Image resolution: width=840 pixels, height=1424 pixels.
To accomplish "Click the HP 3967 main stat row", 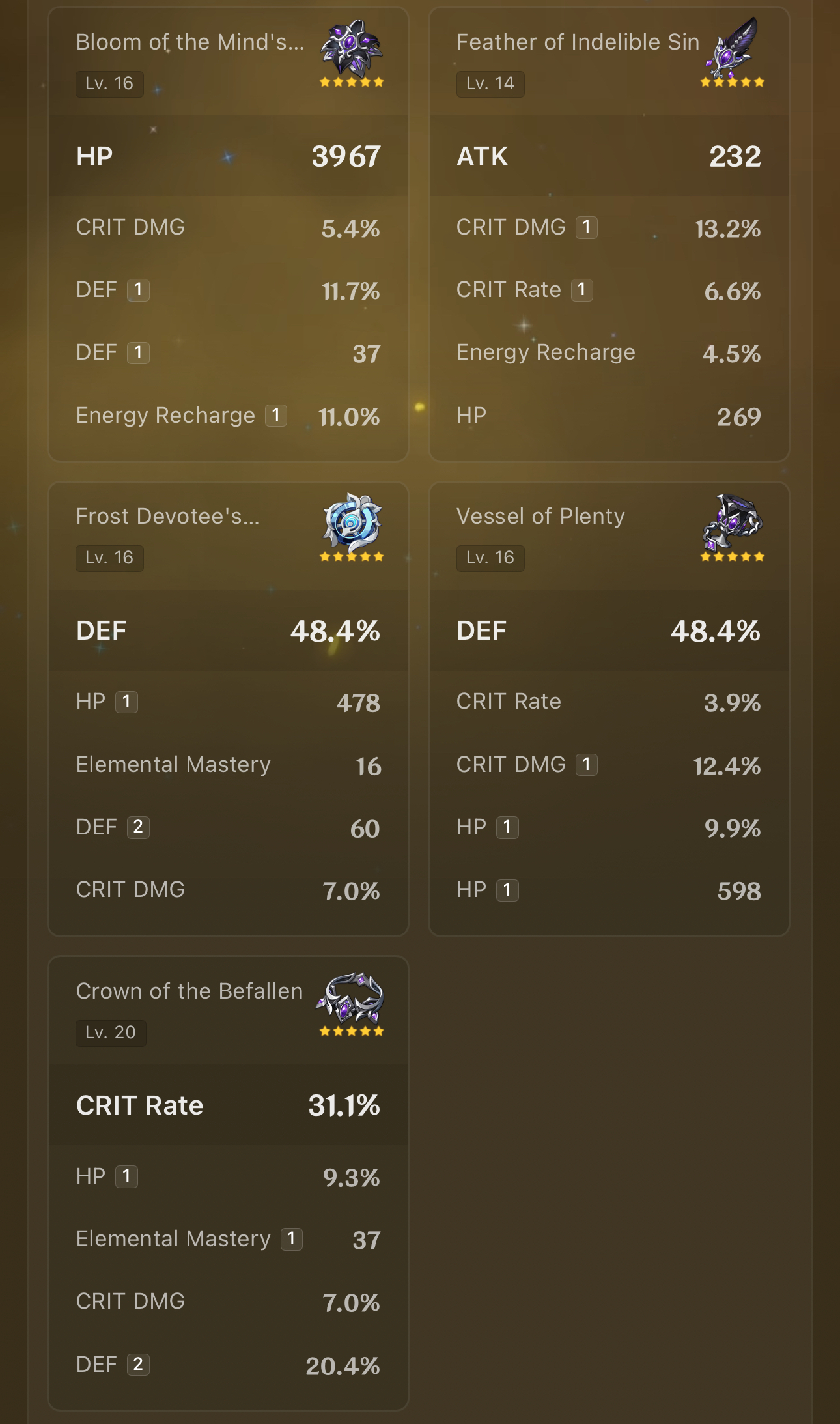I will (228, 156).
